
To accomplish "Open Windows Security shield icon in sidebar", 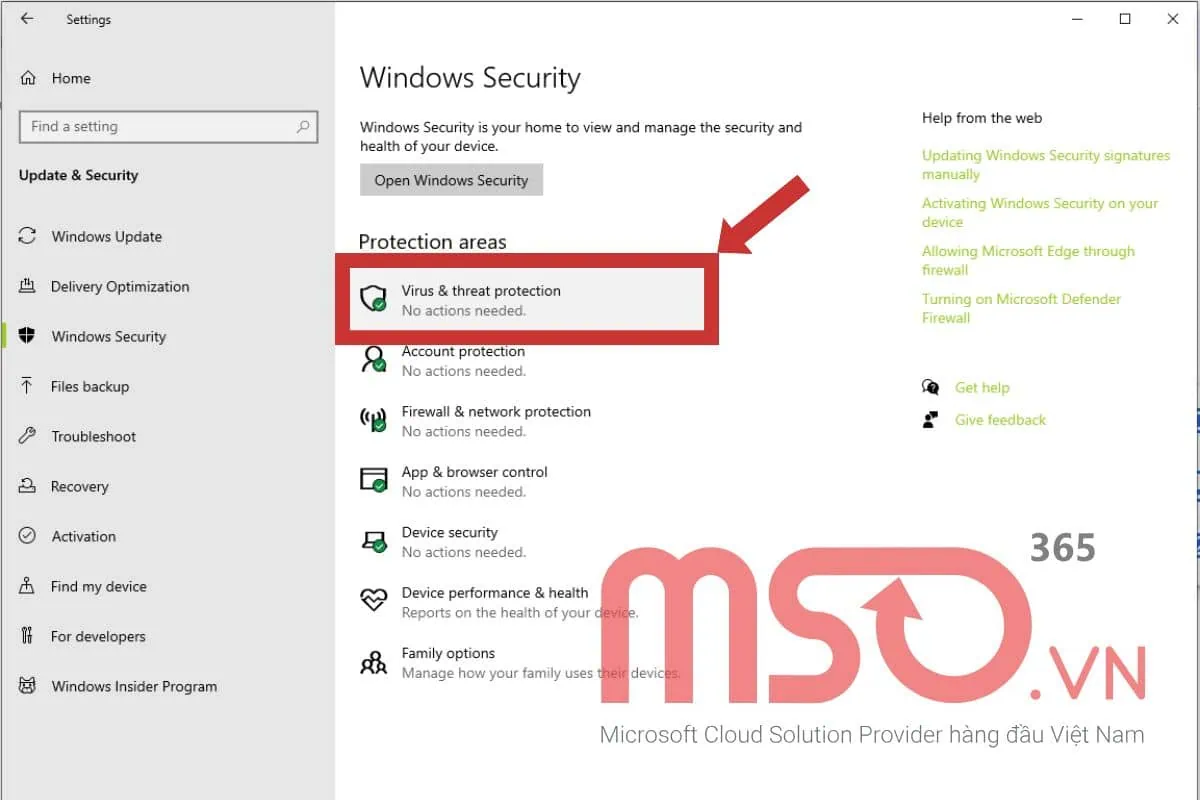I will click(27, 336).
